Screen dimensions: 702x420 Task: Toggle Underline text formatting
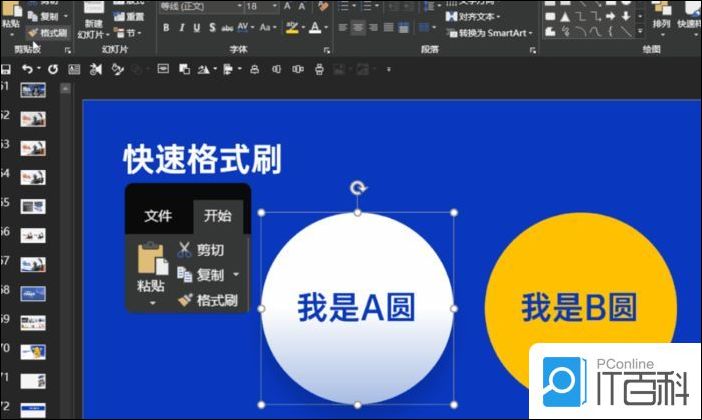point(197,28)
